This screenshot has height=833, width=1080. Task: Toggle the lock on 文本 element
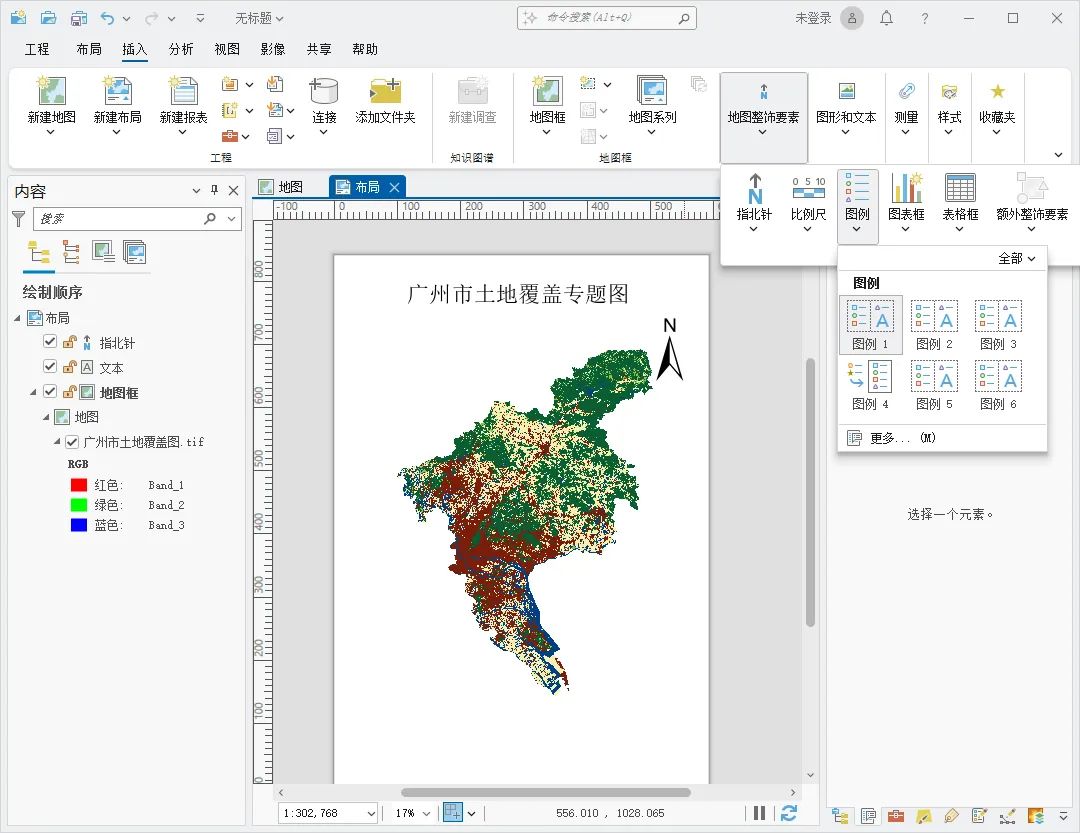point(70,367)
